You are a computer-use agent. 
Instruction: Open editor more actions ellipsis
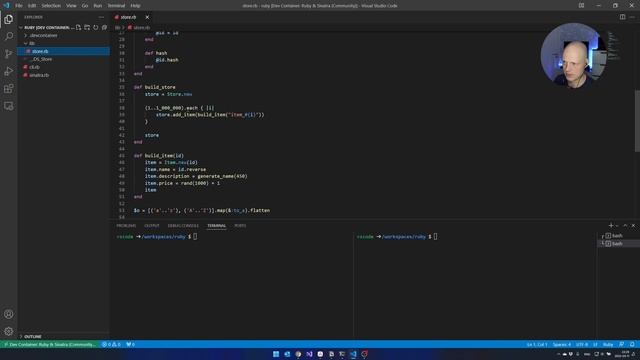click(x=632, y=17)
